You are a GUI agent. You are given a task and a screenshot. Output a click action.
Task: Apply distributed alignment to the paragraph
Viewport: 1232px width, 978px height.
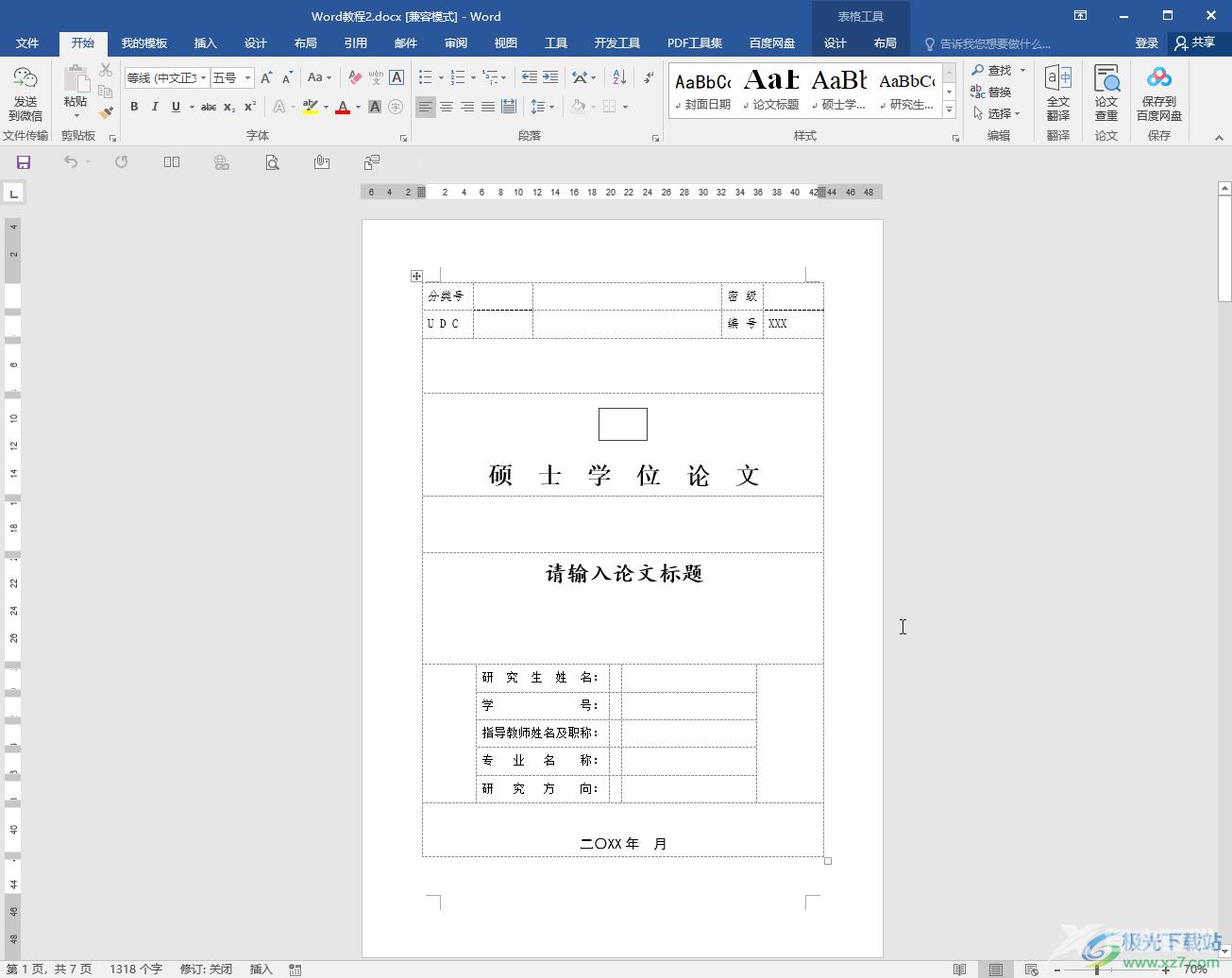click(509, 107)
